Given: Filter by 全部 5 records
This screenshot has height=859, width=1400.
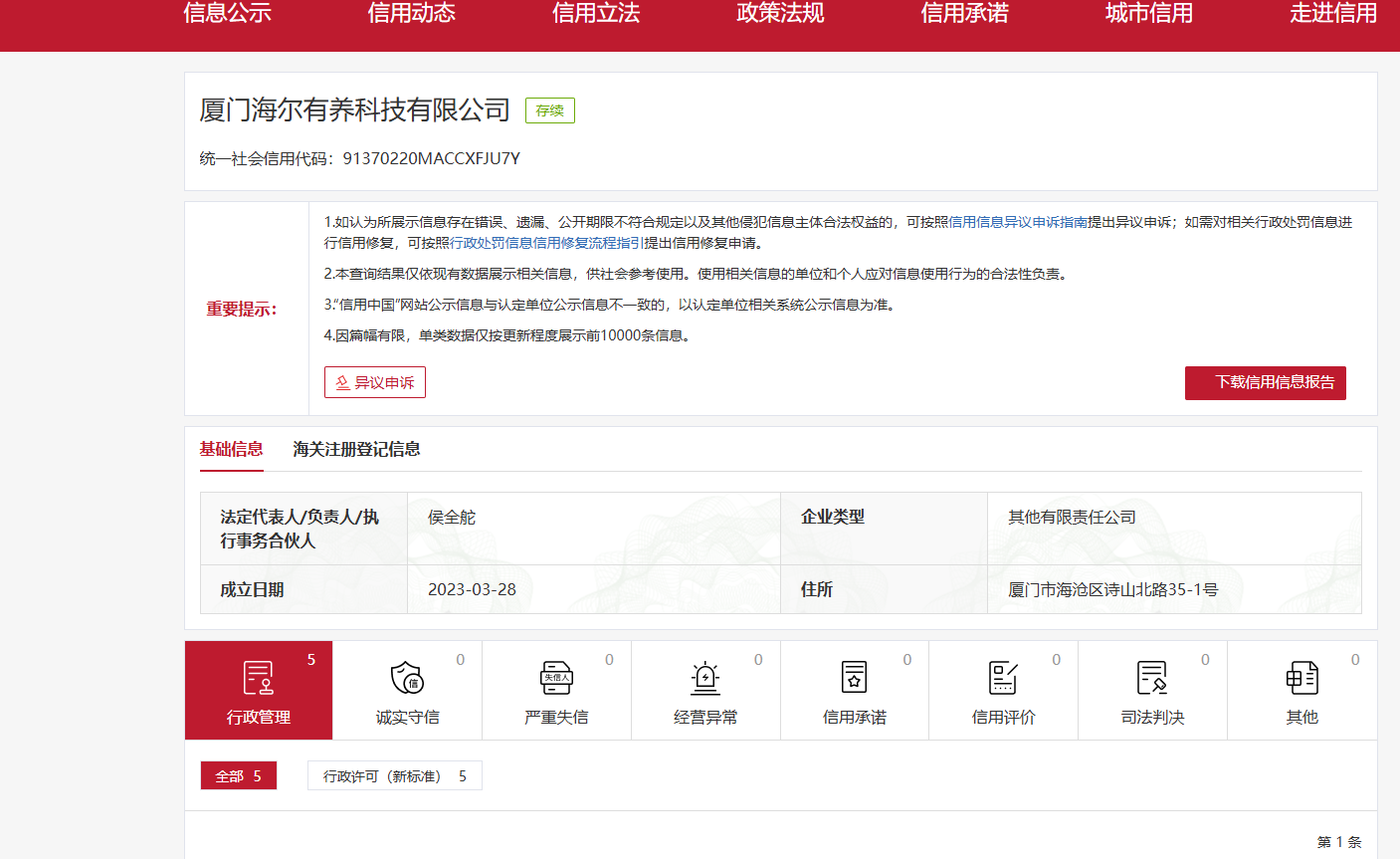Looking at the screenshot, I should tap(239, 776).
